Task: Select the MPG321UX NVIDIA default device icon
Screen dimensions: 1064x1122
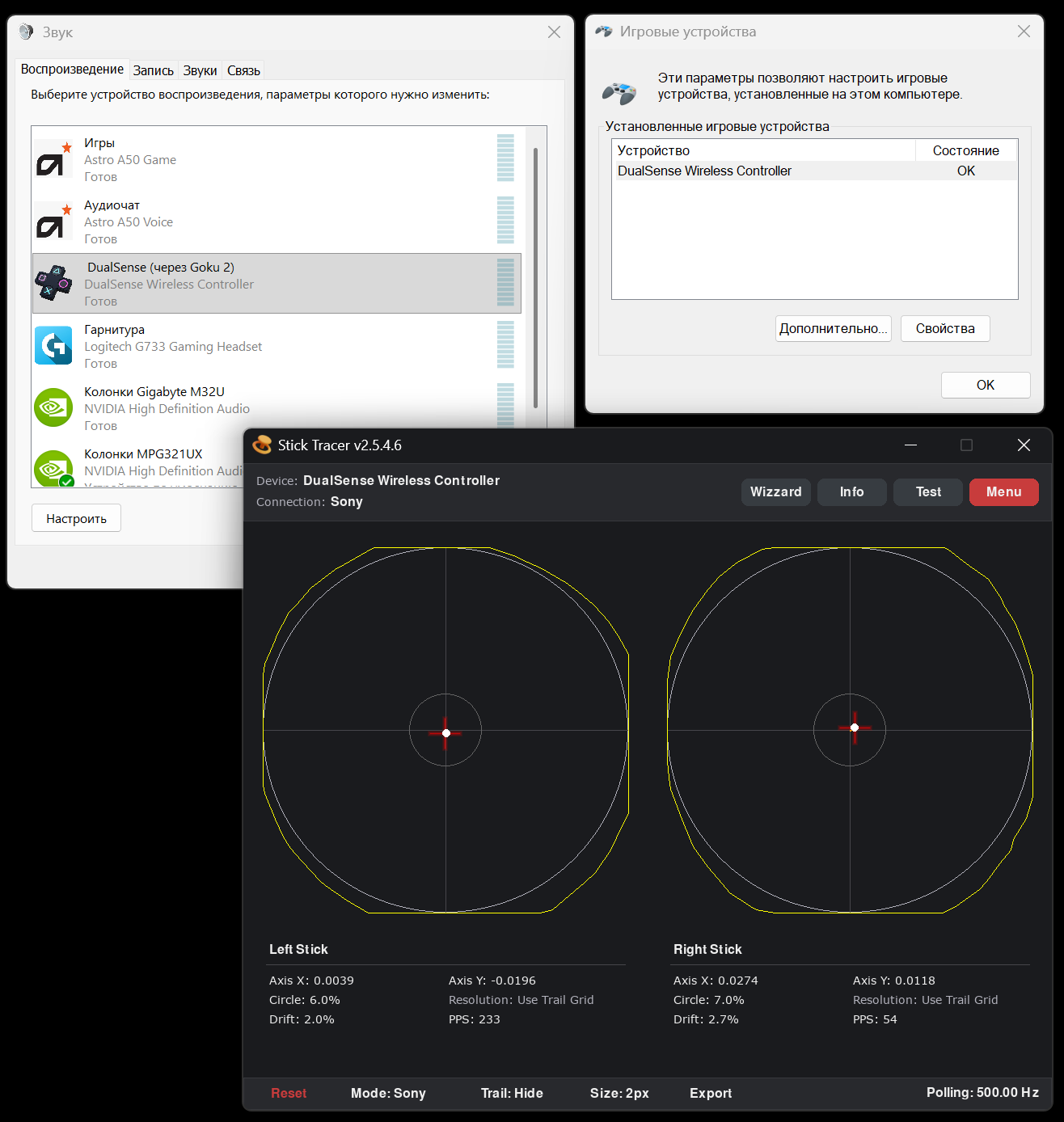Action: click(x=53, y=469)
